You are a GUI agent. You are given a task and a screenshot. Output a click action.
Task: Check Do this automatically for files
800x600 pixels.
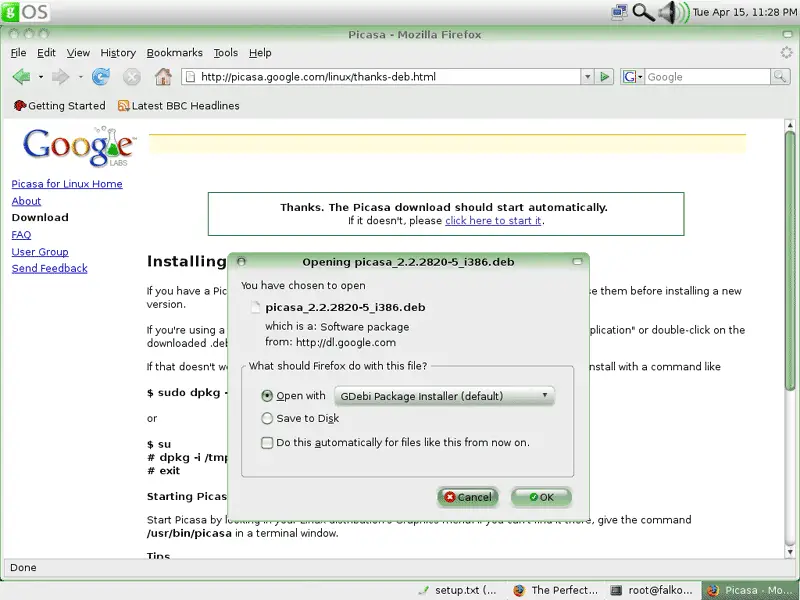coord(267,443)
